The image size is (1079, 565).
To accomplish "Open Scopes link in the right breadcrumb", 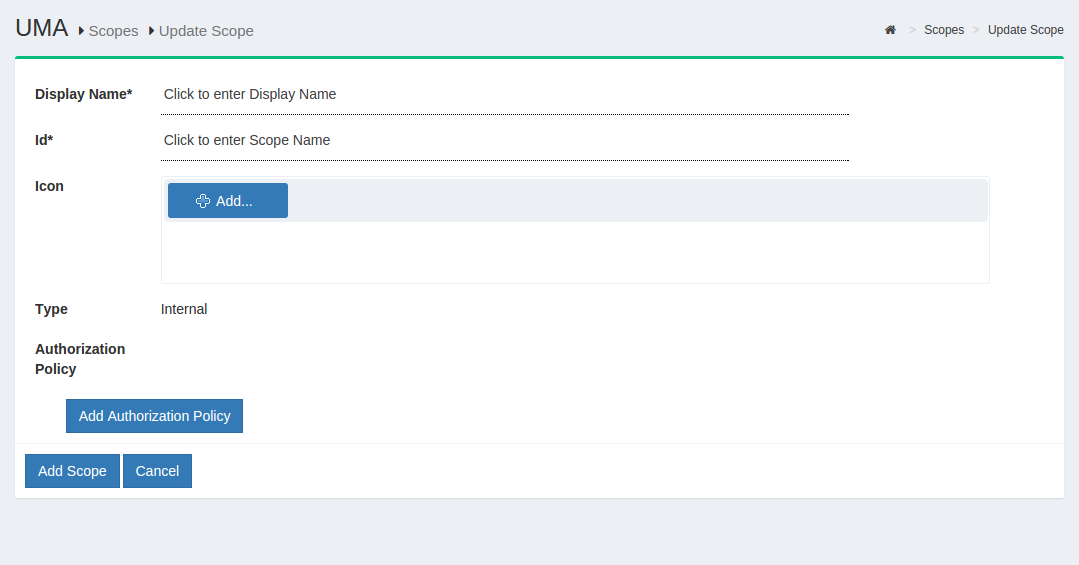I will 943,30.
